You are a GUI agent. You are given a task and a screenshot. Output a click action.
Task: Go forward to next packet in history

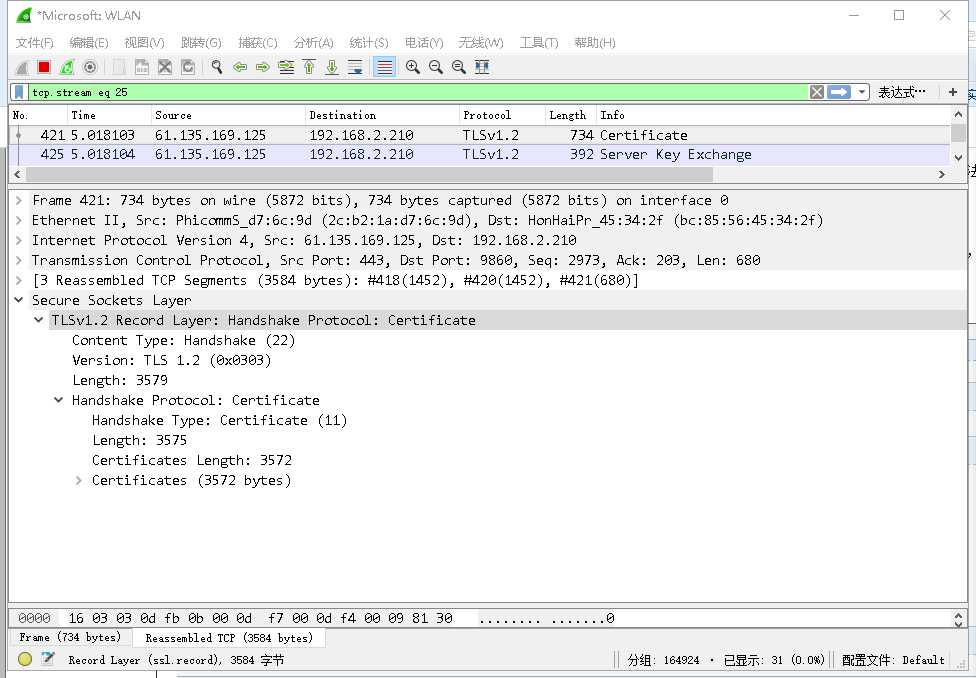click(263, 67)
